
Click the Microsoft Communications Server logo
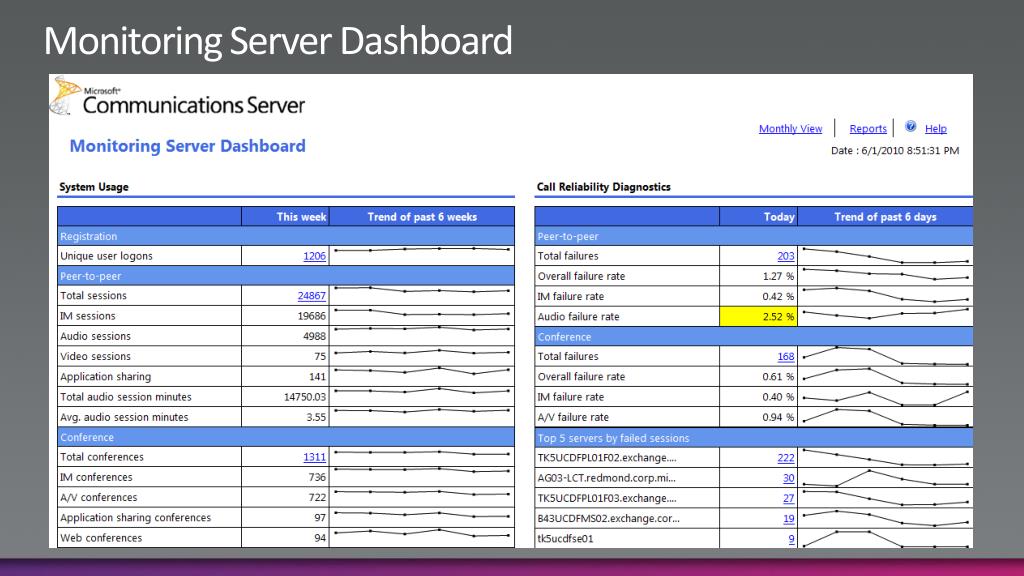pyautogui.click(x=178, y=97)
